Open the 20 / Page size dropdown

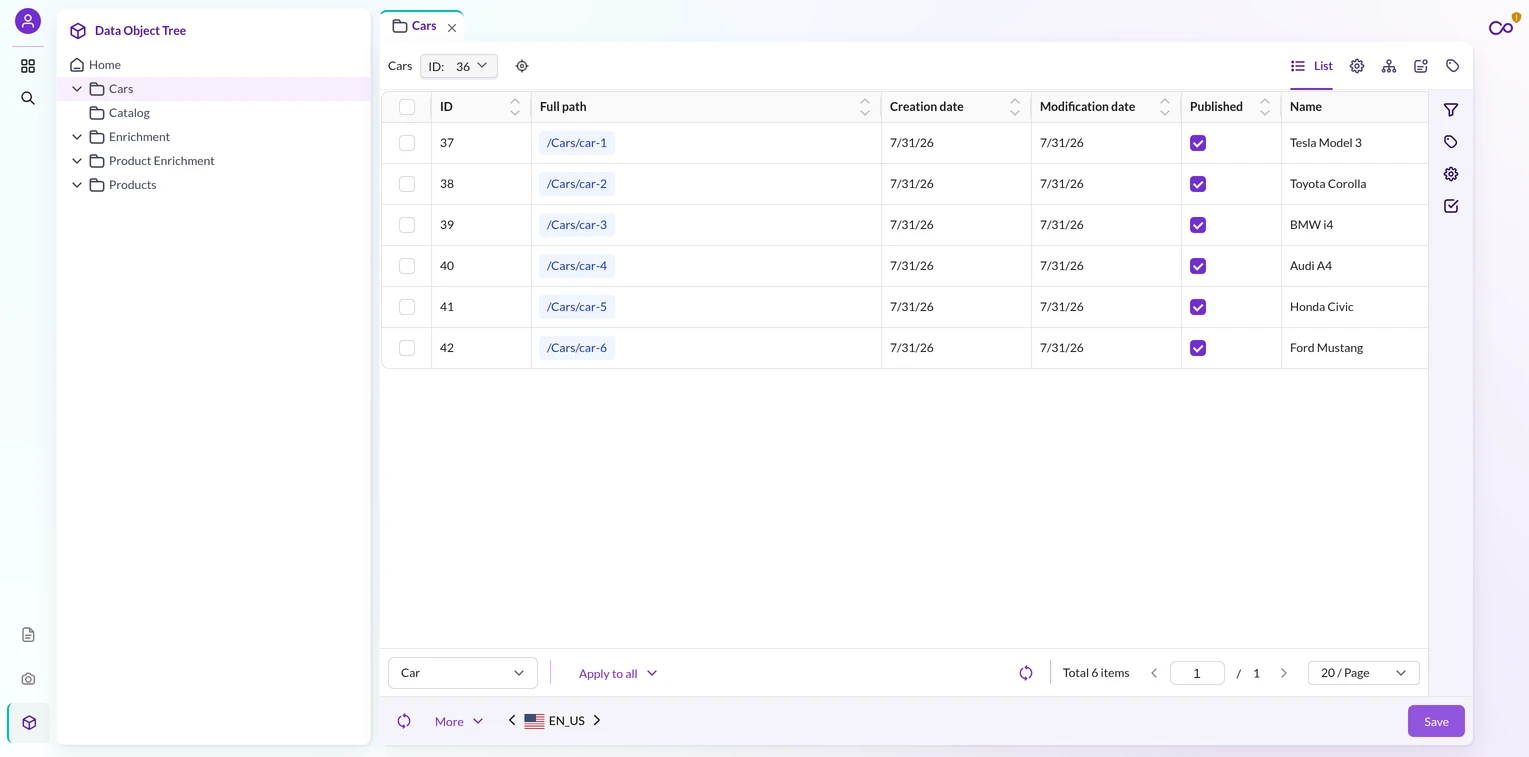tap(1364, 673)
